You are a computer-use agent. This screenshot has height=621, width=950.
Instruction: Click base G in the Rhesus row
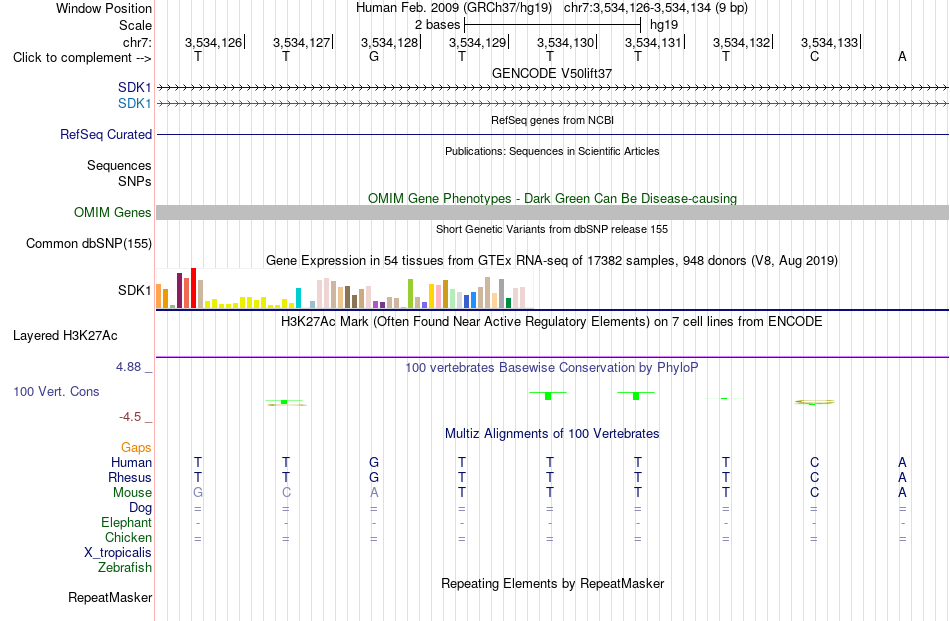(x=374, y=477)
